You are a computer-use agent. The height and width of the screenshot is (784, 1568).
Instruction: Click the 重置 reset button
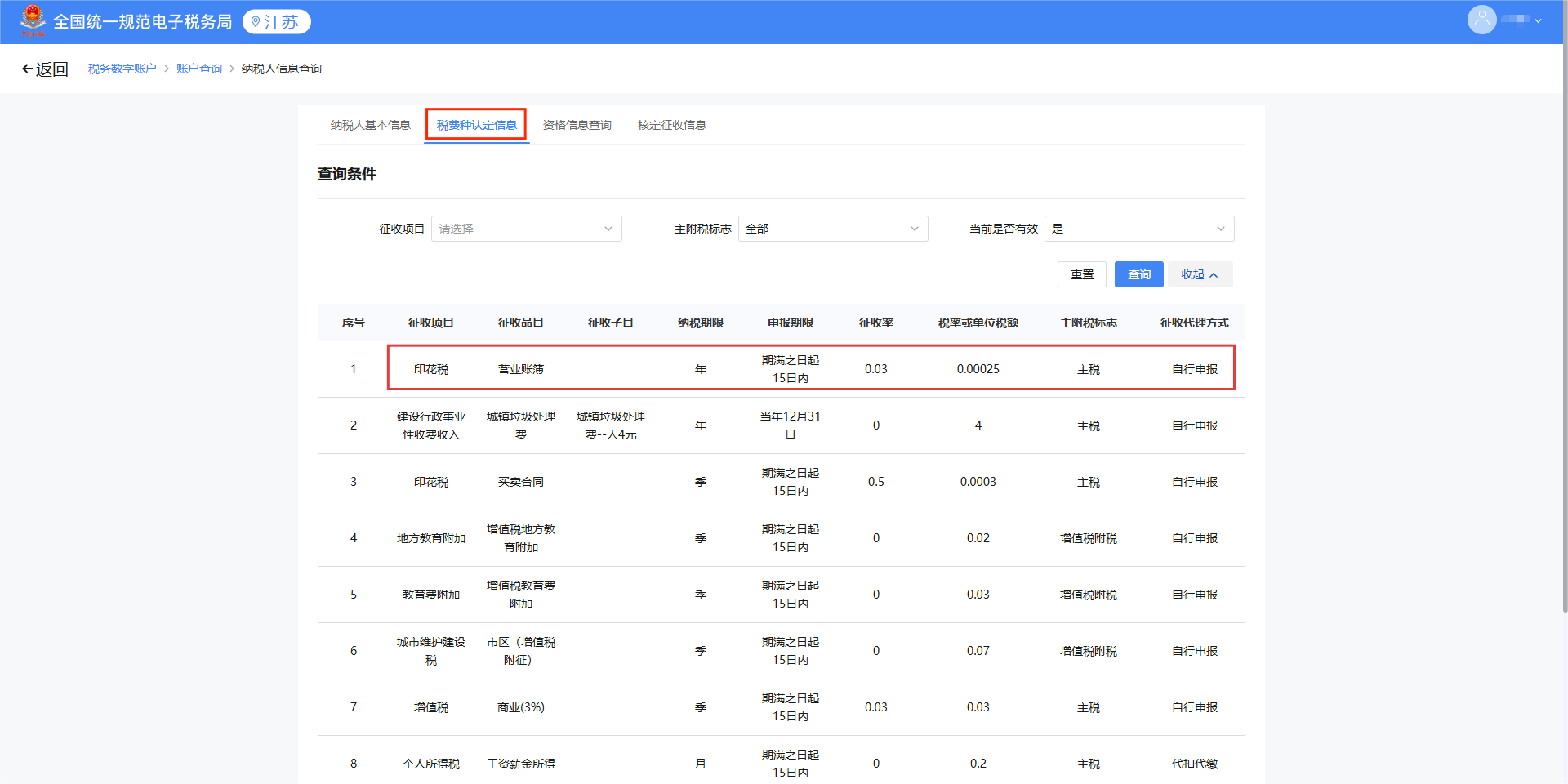tap(1081, 274)
